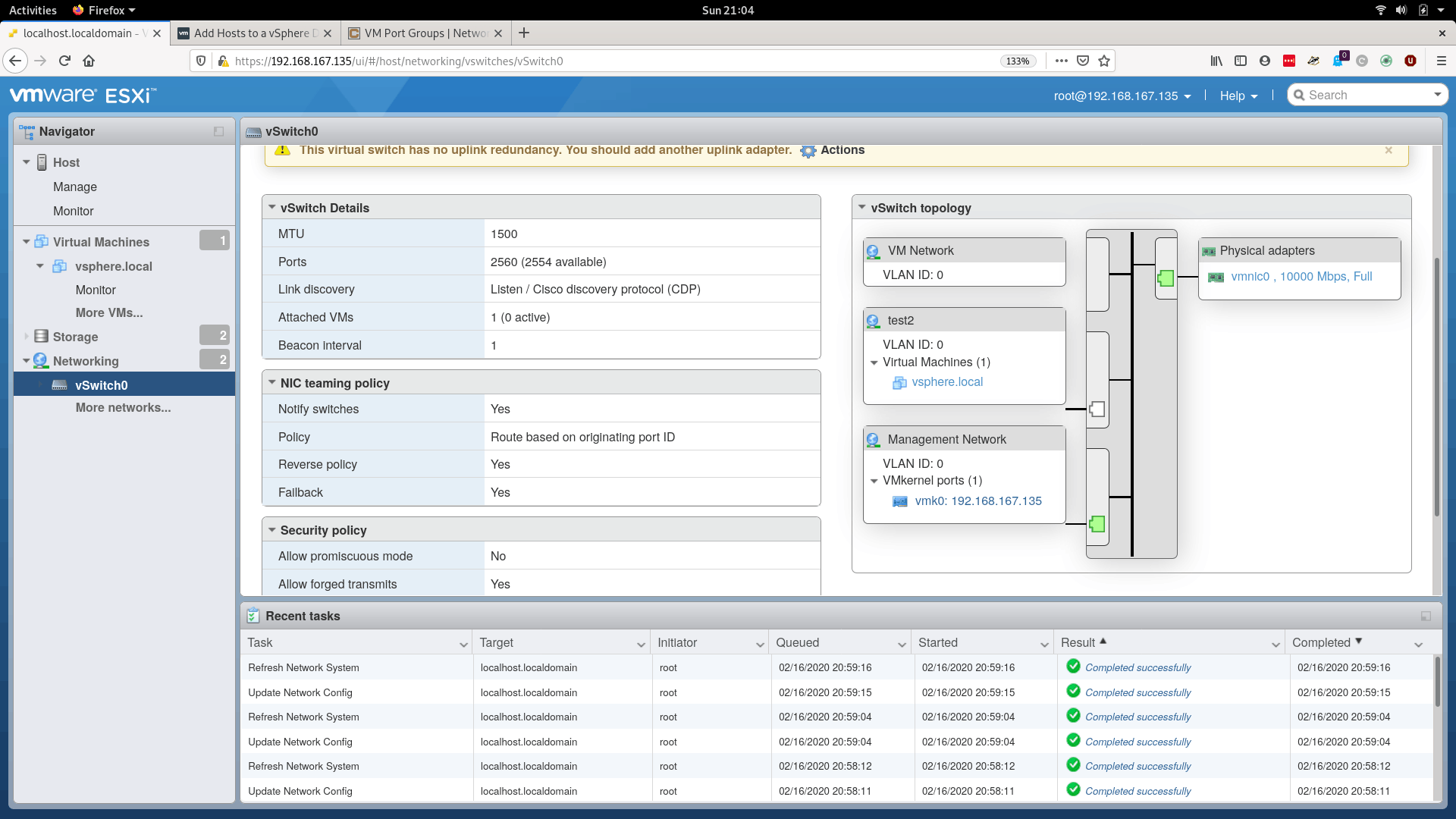Image resolution: width=1456 pixels, height=819 pixels.
Task: Bookmark this page with star icon
Action: 1104,61
